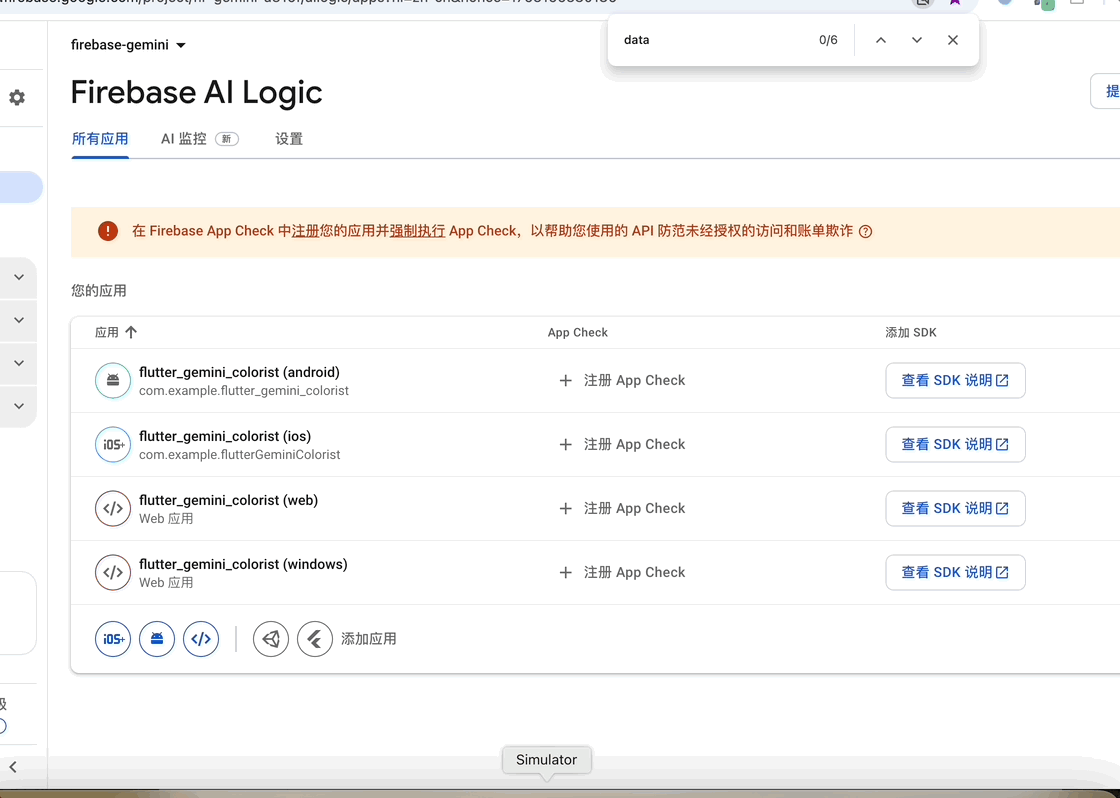Click the flutter_gemini_colorist (android) app name
1120x798 pixels.
[239, 372]
